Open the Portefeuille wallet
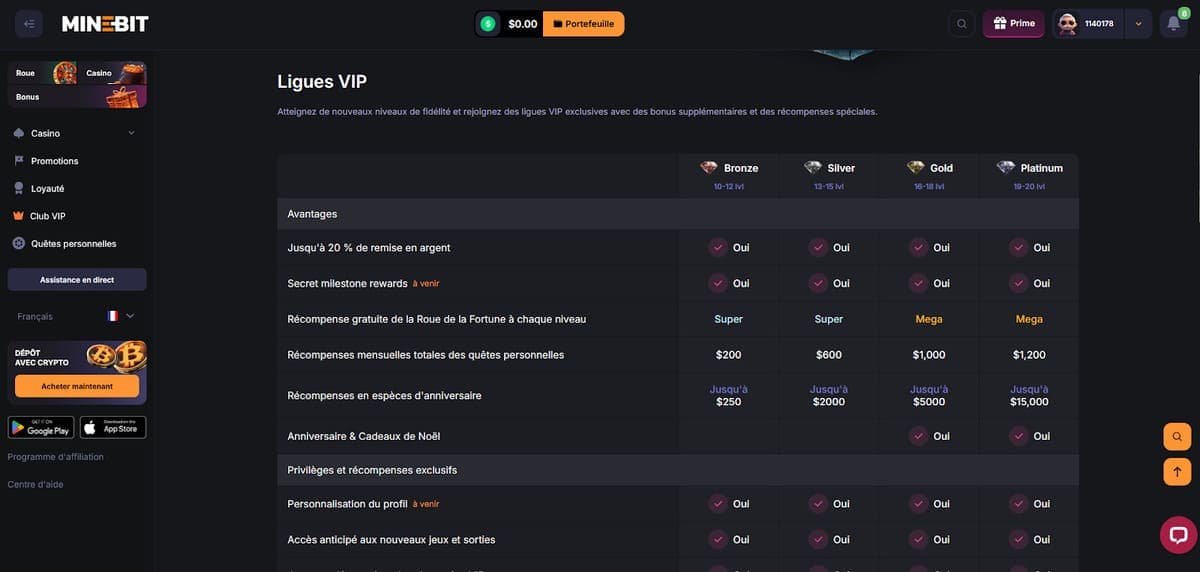 tap(583, 24)
